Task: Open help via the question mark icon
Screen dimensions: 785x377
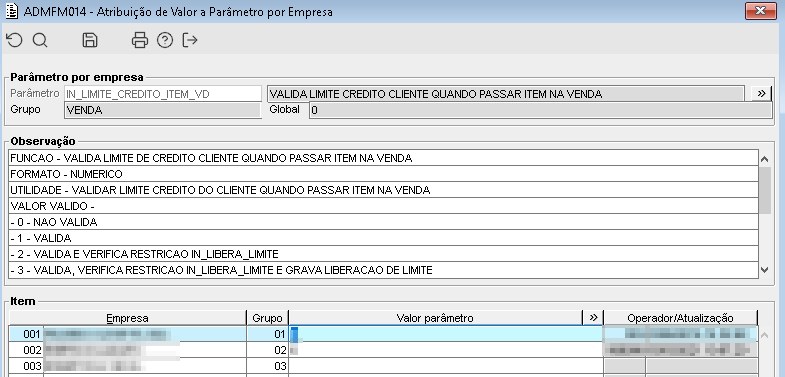Action: (165, 40)
